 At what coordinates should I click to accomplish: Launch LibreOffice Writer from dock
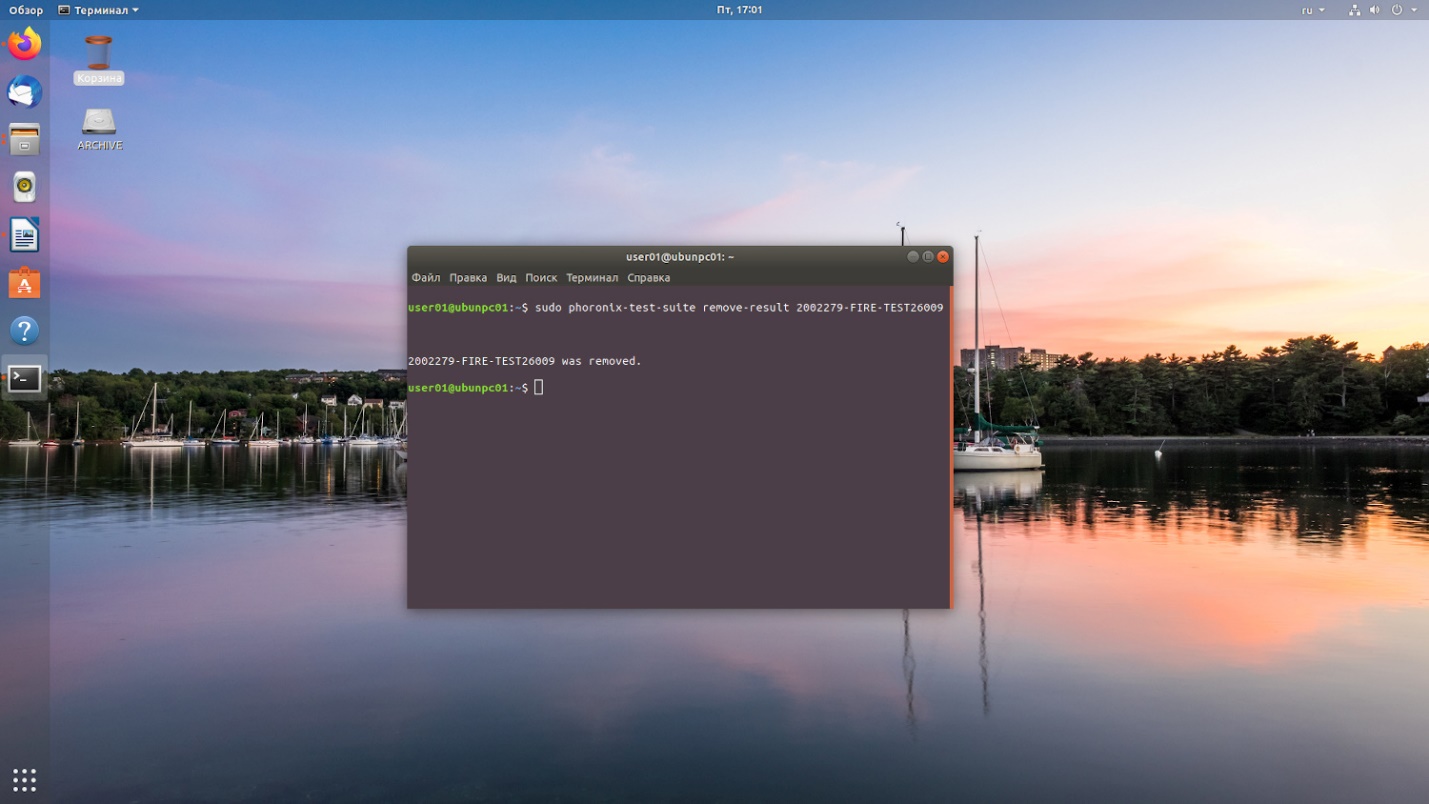point(24,236)
